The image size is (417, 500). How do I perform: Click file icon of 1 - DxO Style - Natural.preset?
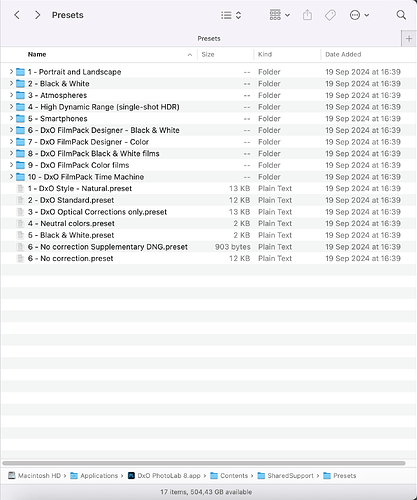[x=20, y=188]
